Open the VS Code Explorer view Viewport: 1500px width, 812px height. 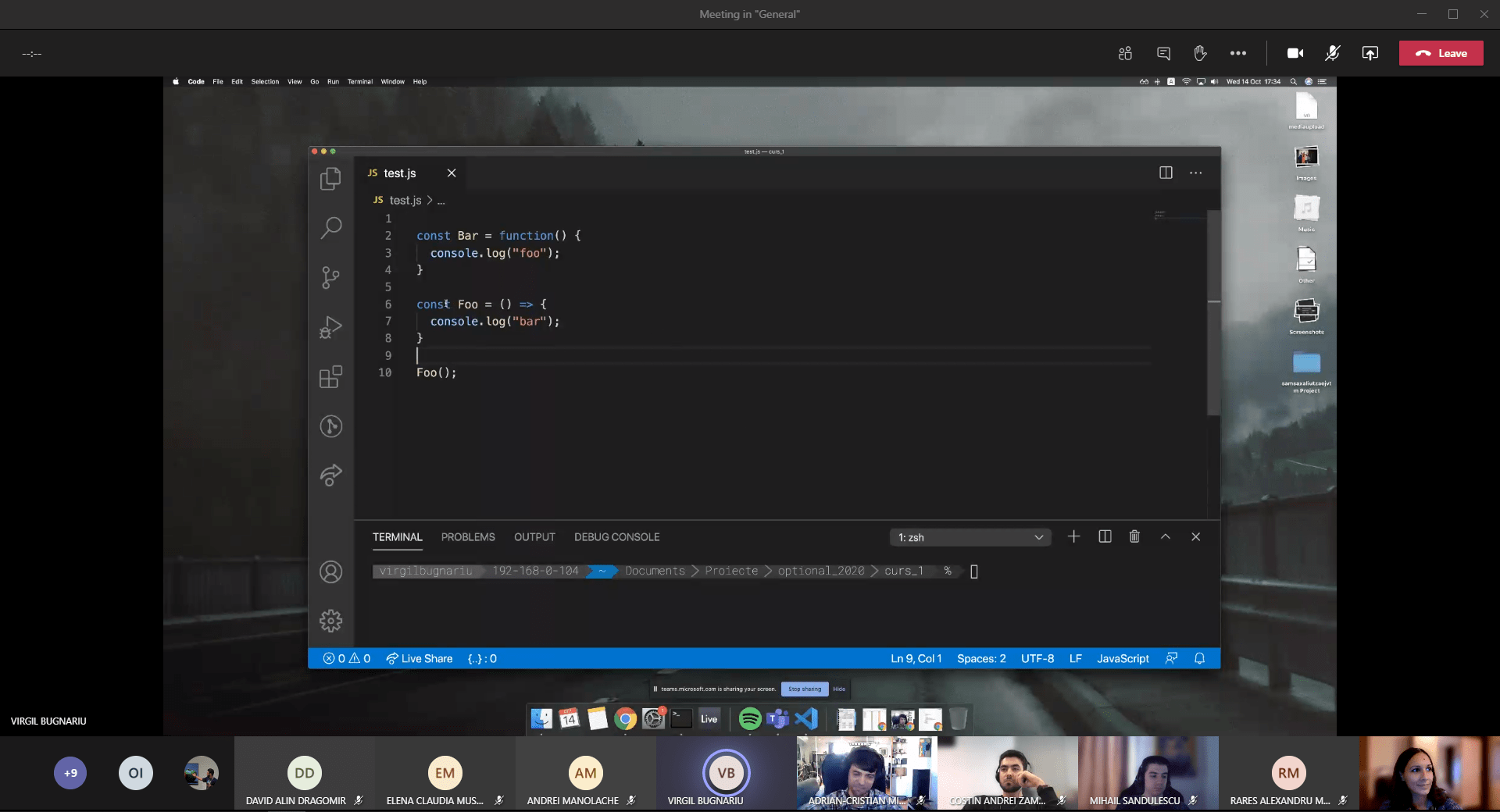(x=330, y=179)
